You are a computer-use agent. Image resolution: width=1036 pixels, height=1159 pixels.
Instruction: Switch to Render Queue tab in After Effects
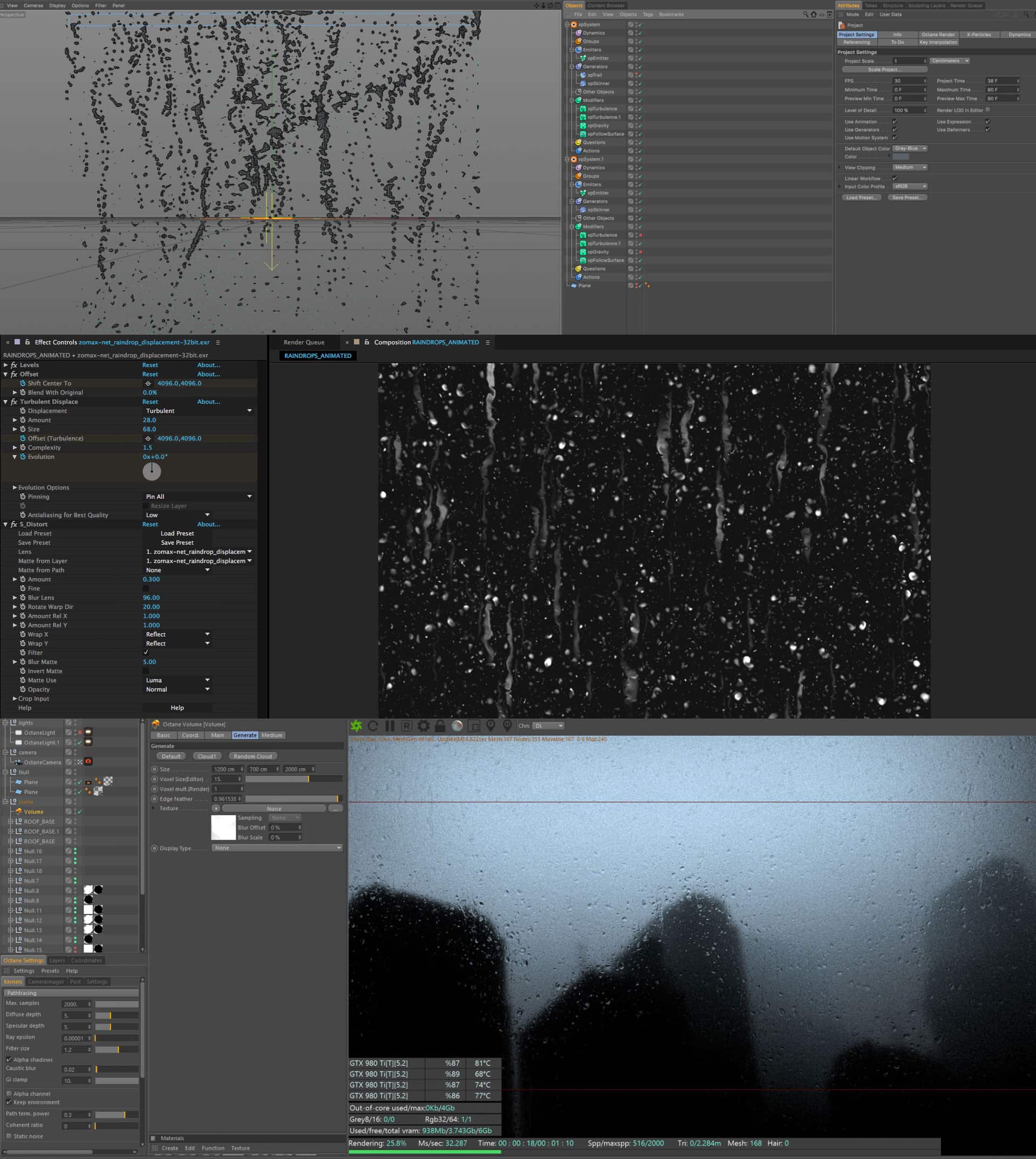click(x=304, y=342)
